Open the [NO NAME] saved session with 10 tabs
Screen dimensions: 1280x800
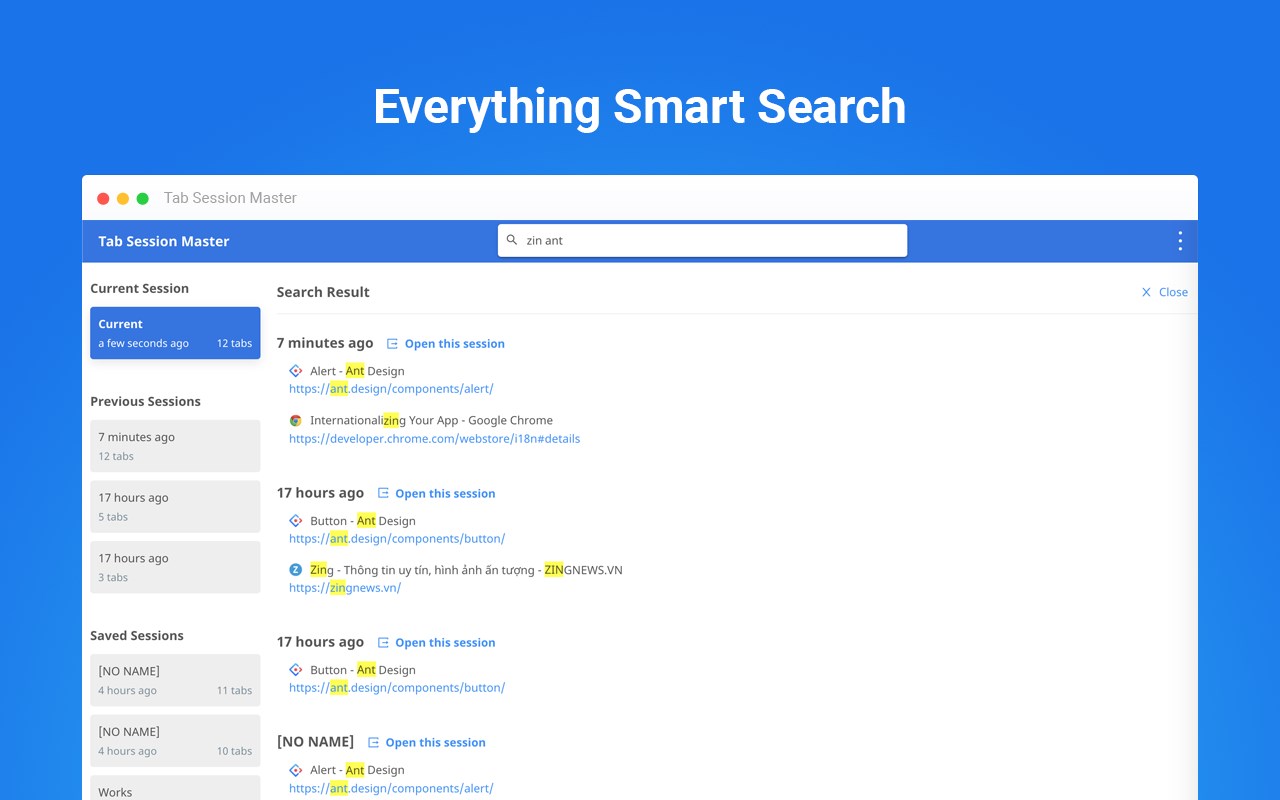point(175,741)
